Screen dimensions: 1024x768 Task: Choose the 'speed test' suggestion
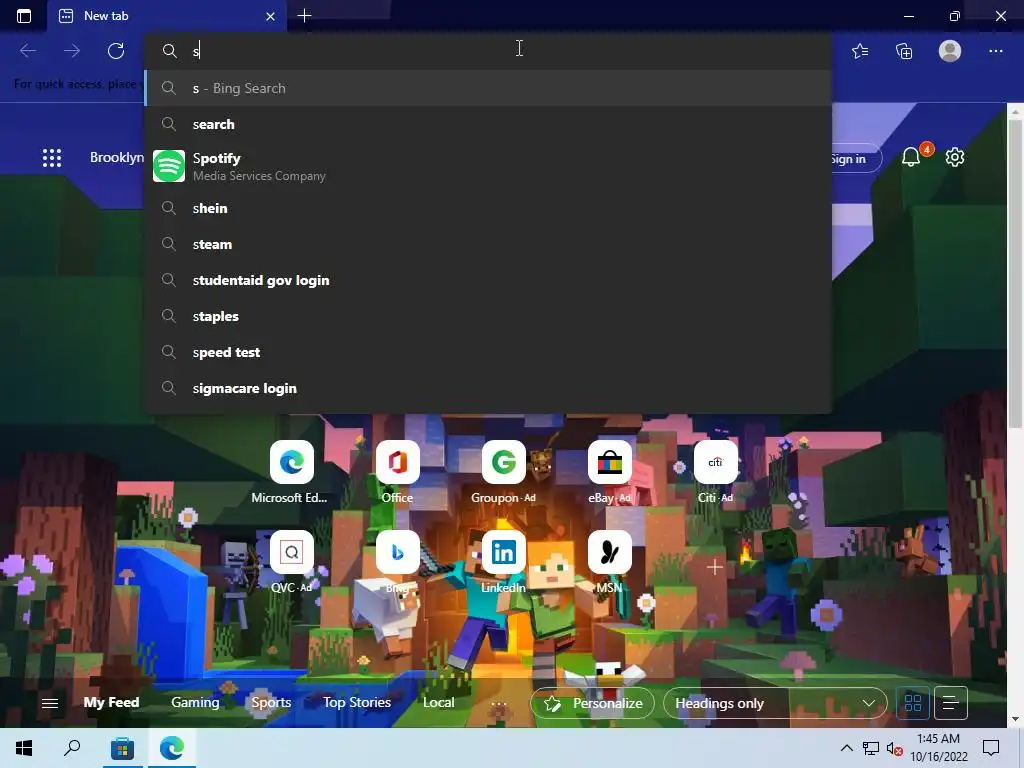pos(488,352)
